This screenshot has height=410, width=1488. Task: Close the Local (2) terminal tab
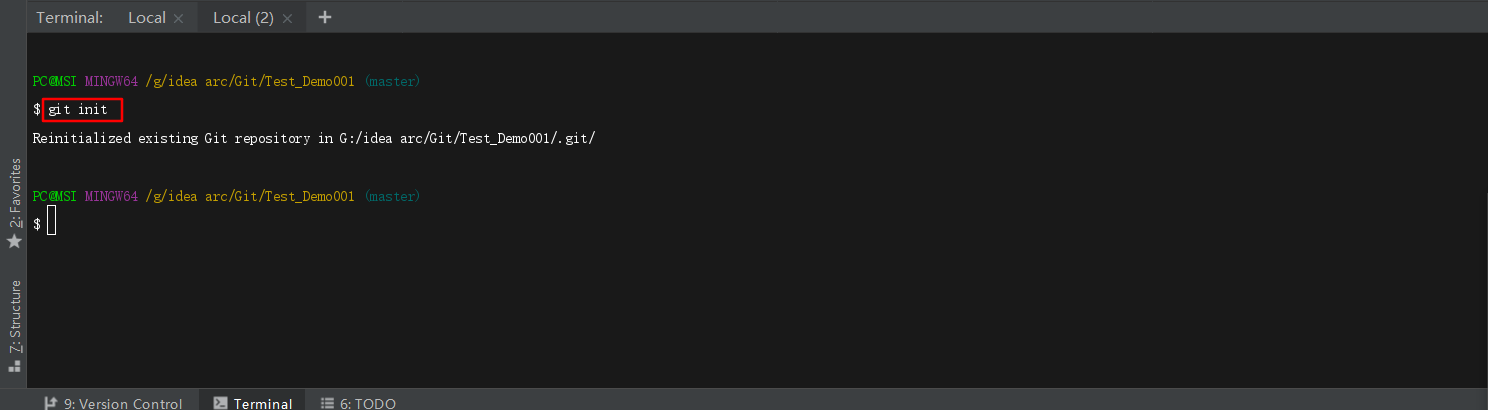[x=287, y=18]
